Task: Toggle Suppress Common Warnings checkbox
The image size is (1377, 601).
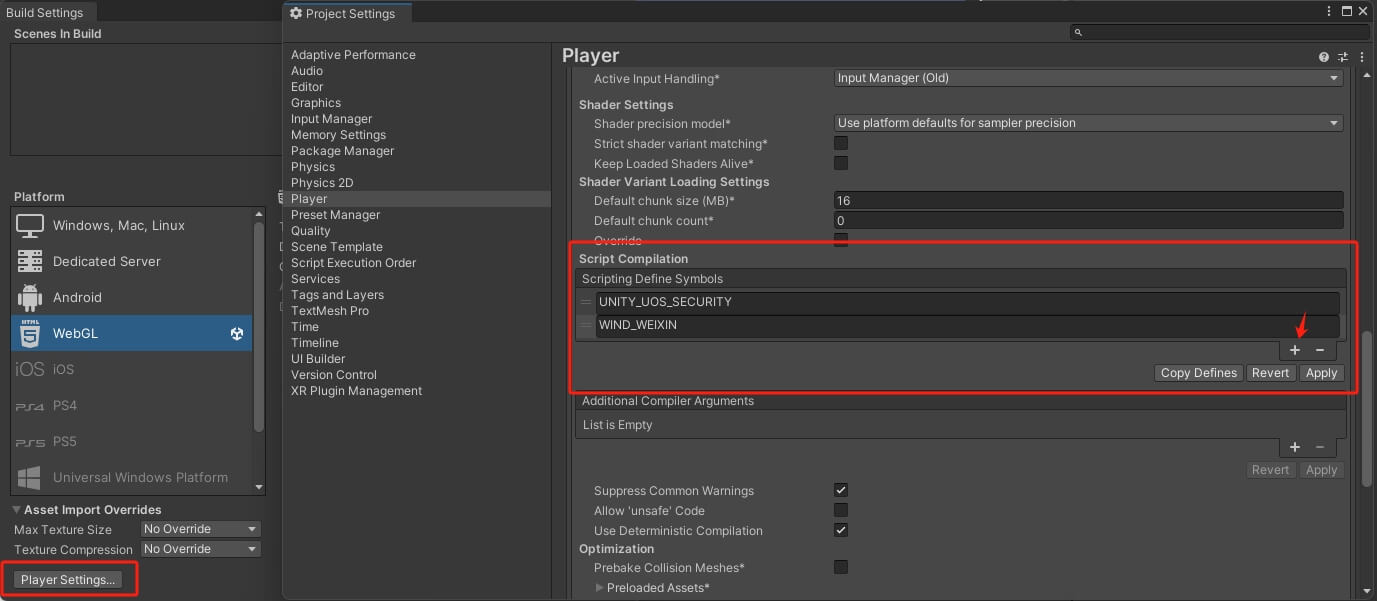Action: (x=841, y=491)
